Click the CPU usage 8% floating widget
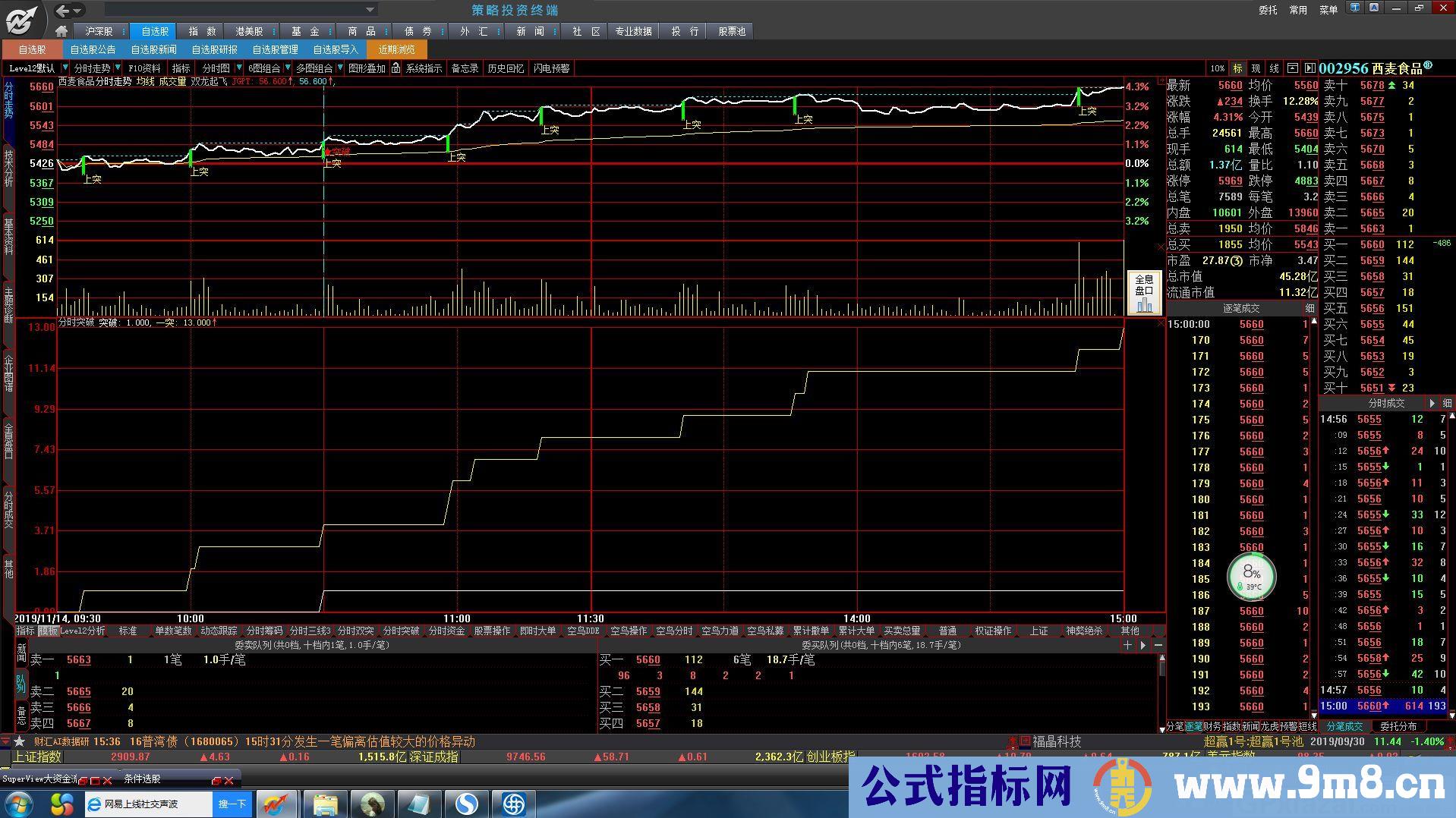The width and height of the screenshot is (1456, 818). [x=1251, y=577]
